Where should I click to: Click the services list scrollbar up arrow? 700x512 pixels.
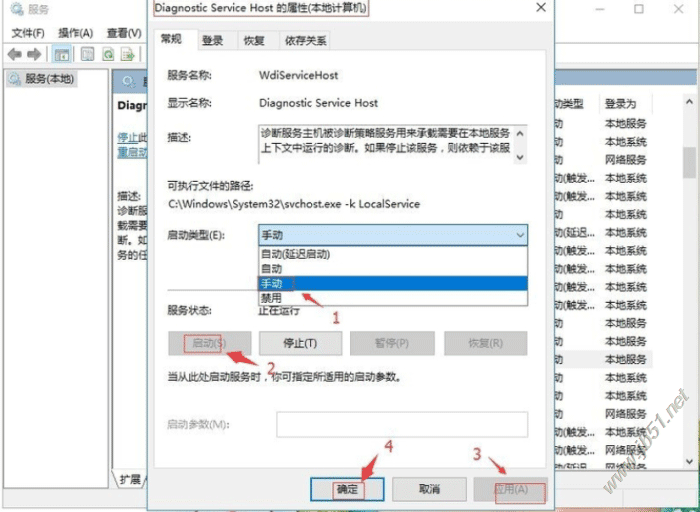(x=689, y=102)
